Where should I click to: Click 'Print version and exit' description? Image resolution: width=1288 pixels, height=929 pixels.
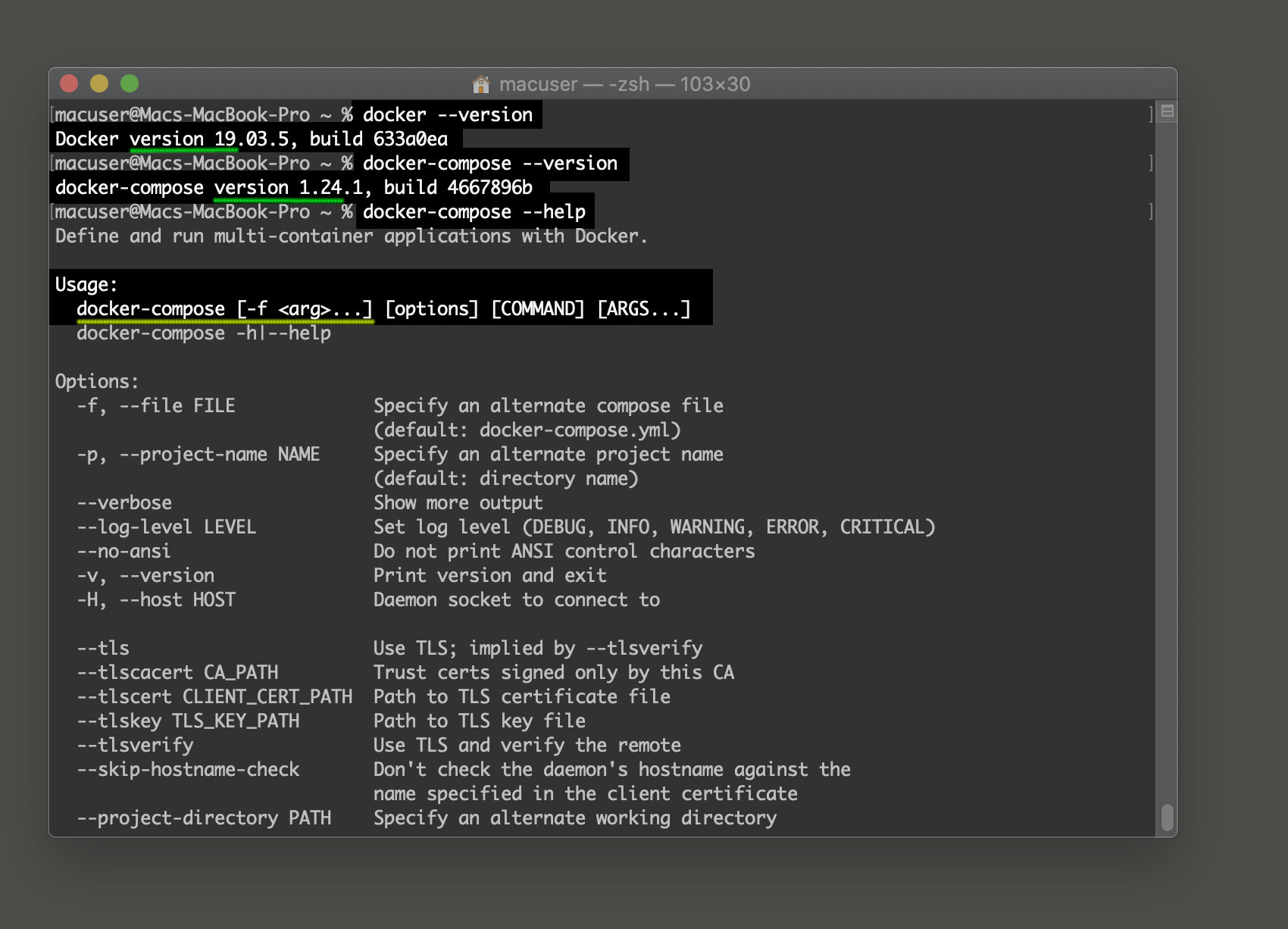[490, 576]
